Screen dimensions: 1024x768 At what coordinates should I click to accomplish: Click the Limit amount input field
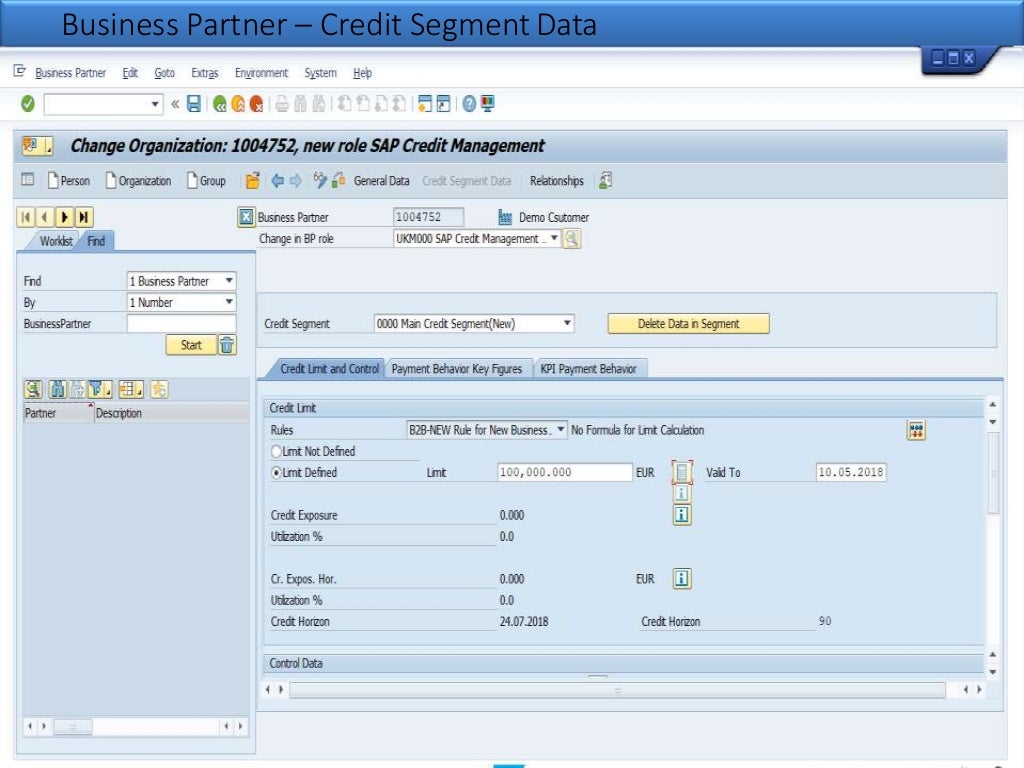[565, 473]
